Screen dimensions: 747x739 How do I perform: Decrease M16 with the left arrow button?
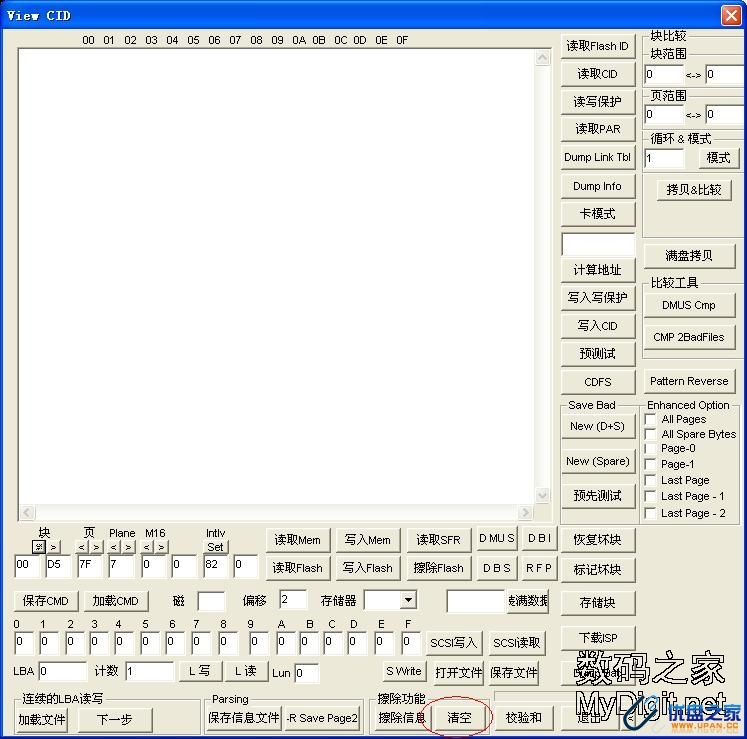pyautogui.click(x=147, y=547)
